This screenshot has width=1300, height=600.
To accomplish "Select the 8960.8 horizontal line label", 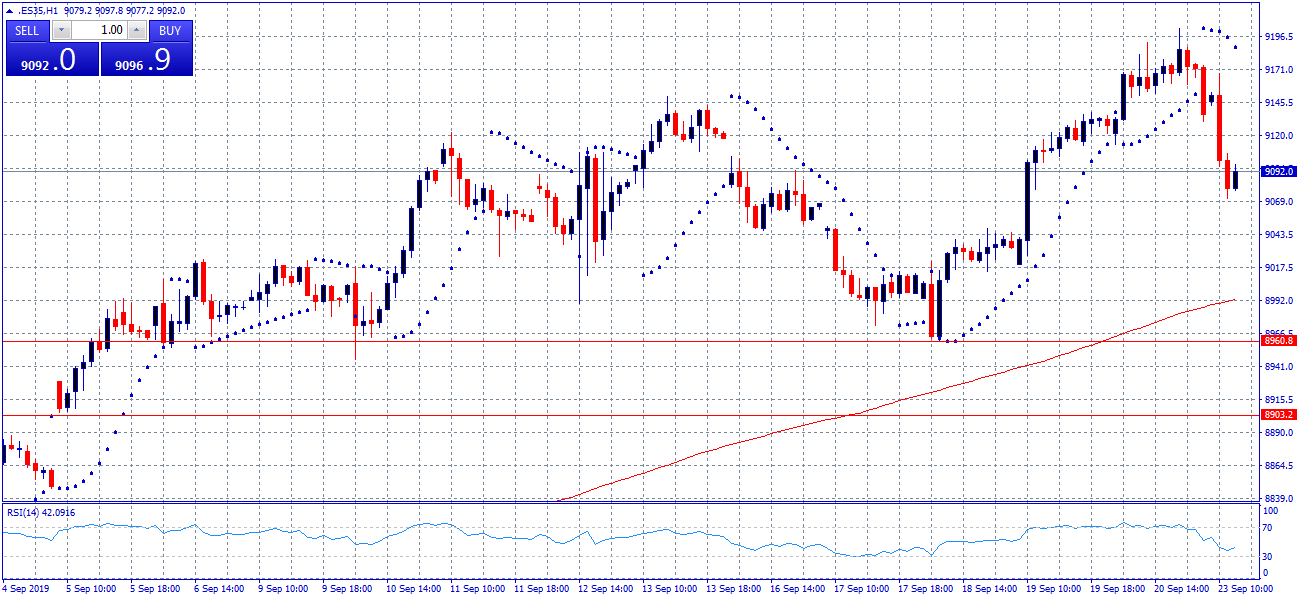I will 1279,341.
